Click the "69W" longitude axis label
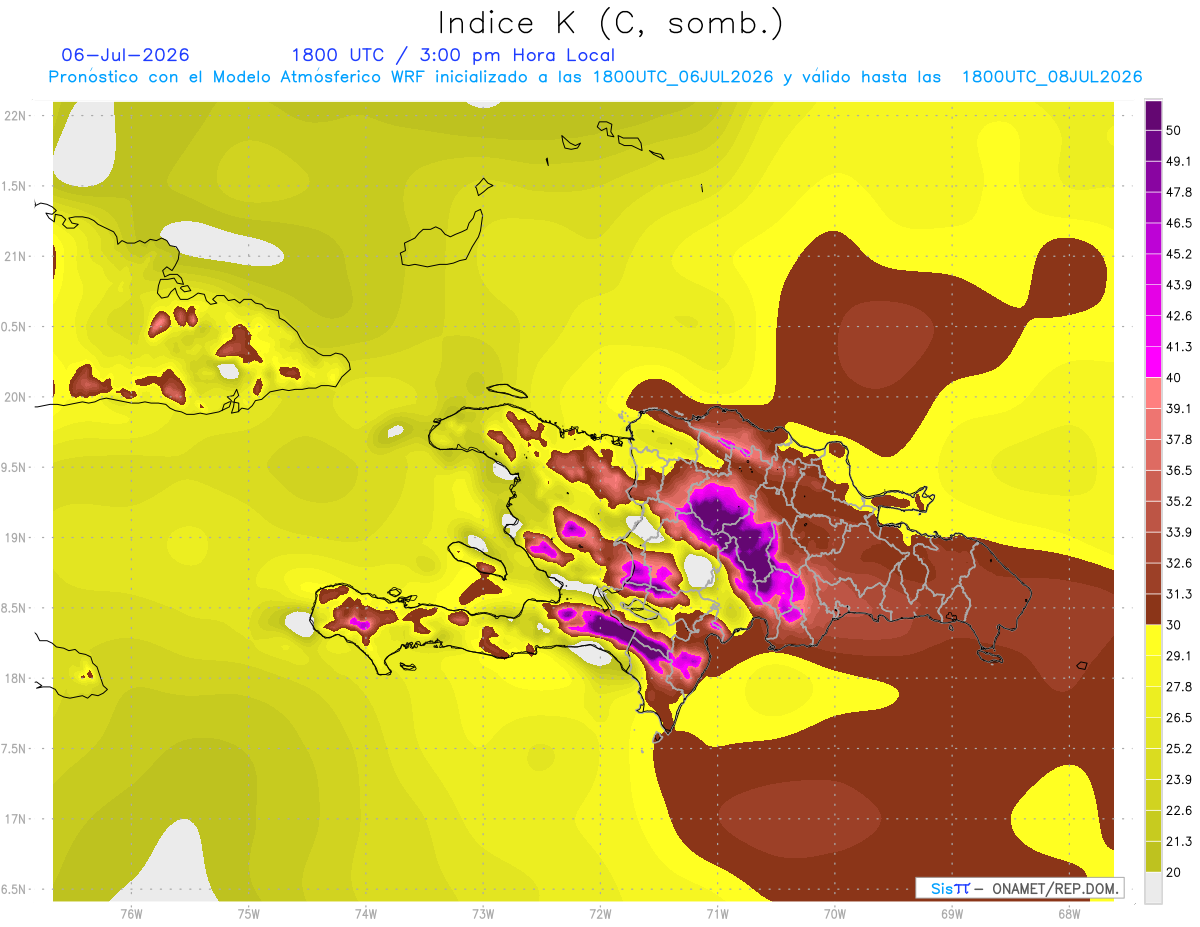The image size is (1200, 927). pyautogui.click(x=952, y=914)
